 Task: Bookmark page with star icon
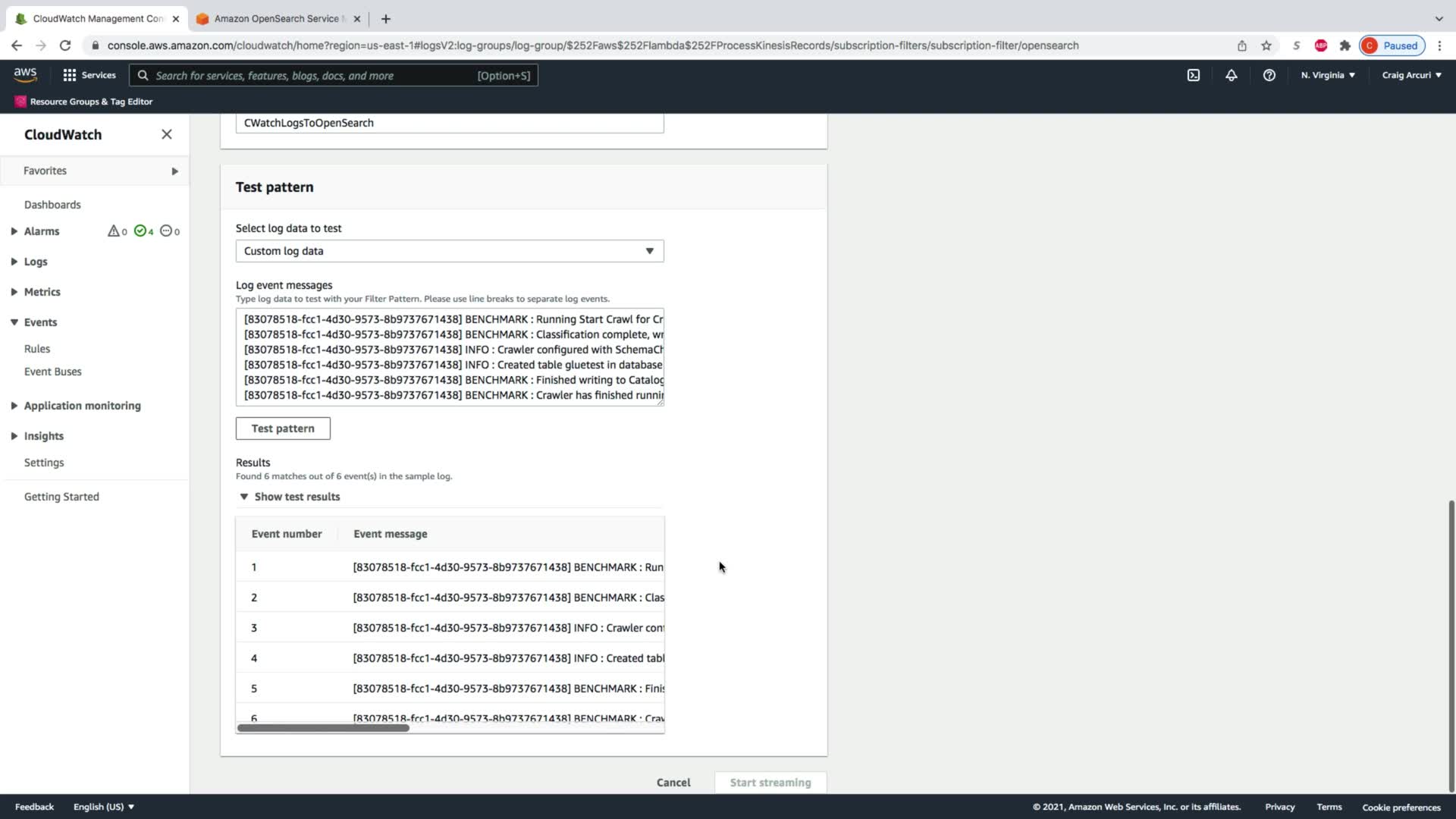(x=1266, y=45)
